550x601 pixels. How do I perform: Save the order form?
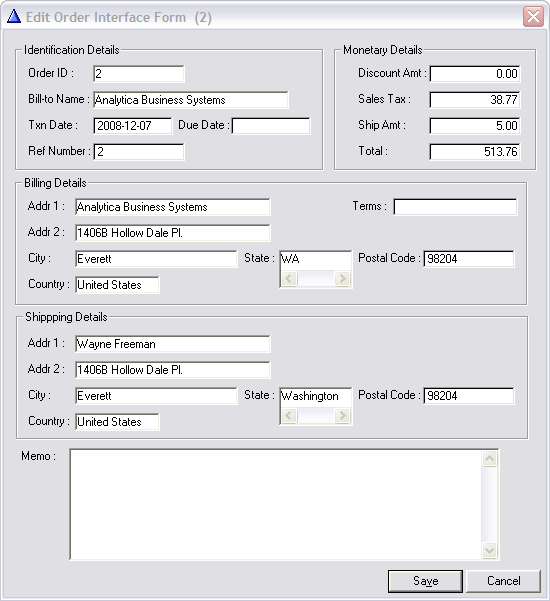[x=425, y=581]
